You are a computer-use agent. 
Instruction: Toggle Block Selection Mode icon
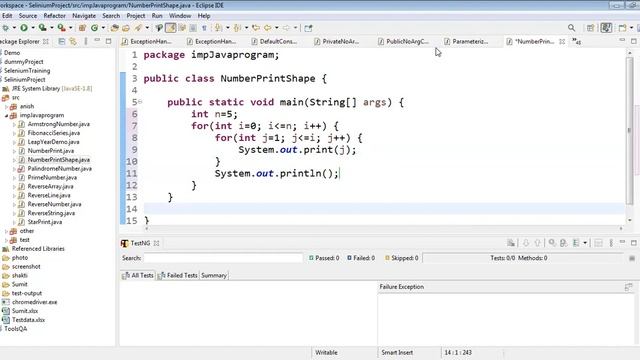click(x=193, y=28)
